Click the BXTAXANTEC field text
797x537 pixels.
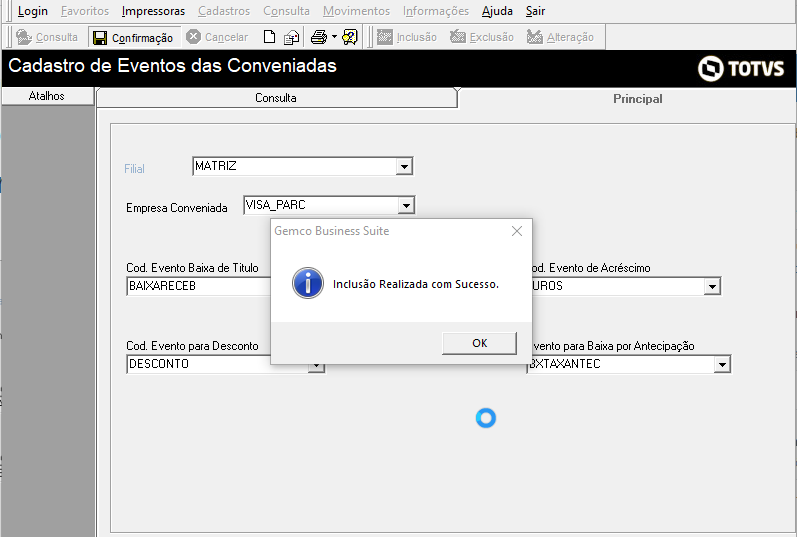tap(565, 364)
